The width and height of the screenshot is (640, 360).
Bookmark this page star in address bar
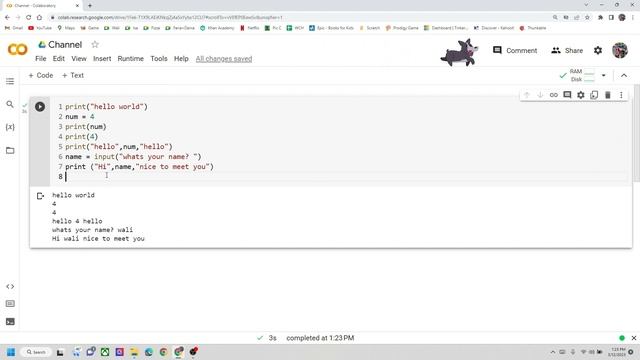pos(587,18)
